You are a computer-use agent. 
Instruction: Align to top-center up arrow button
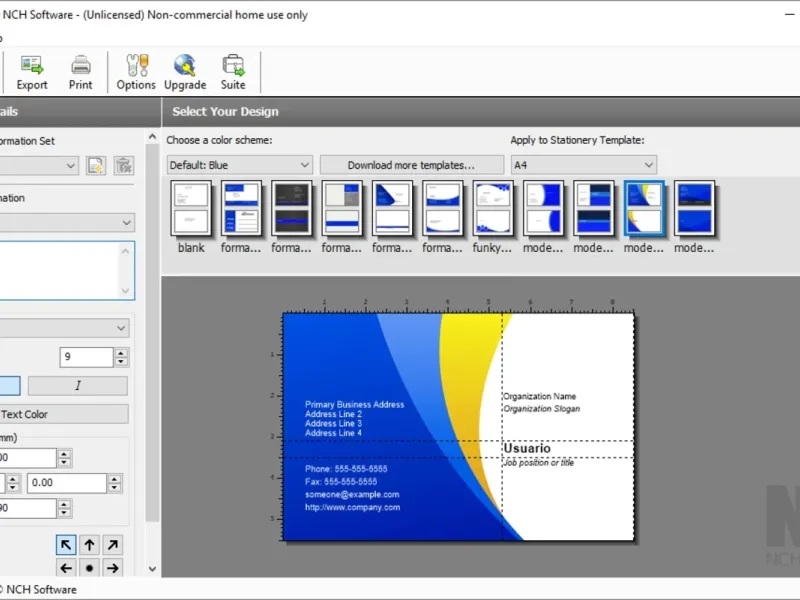[89, 545]
